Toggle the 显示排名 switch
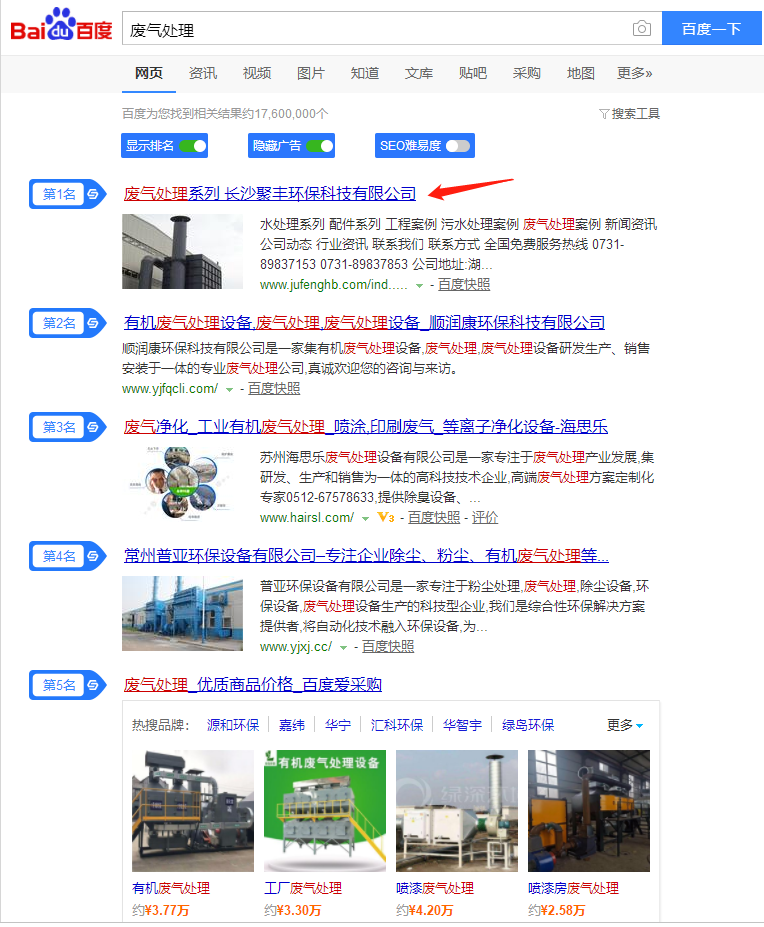 pos(193,146)
